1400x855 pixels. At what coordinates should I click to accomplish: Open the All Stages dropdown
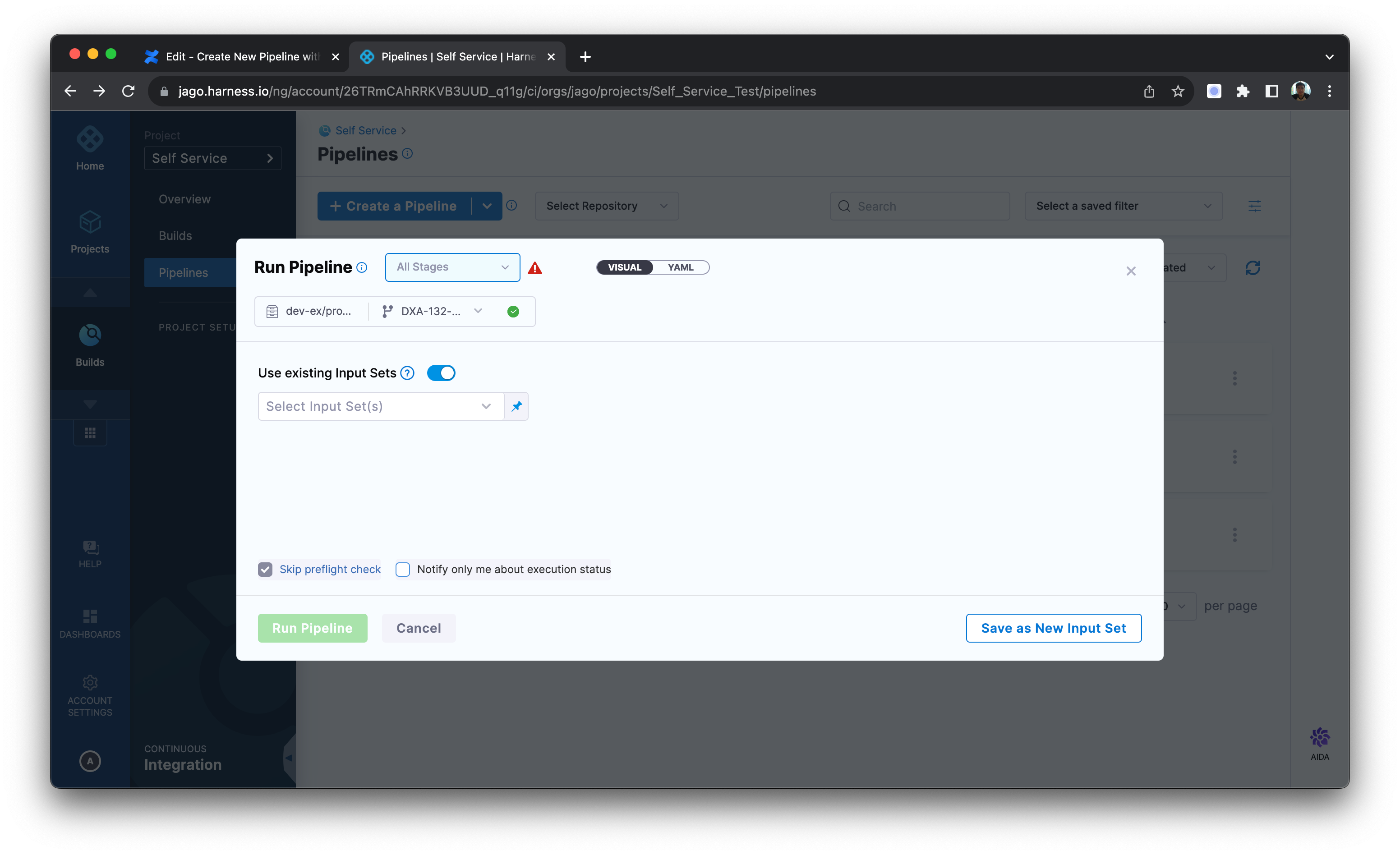[452, 267]
